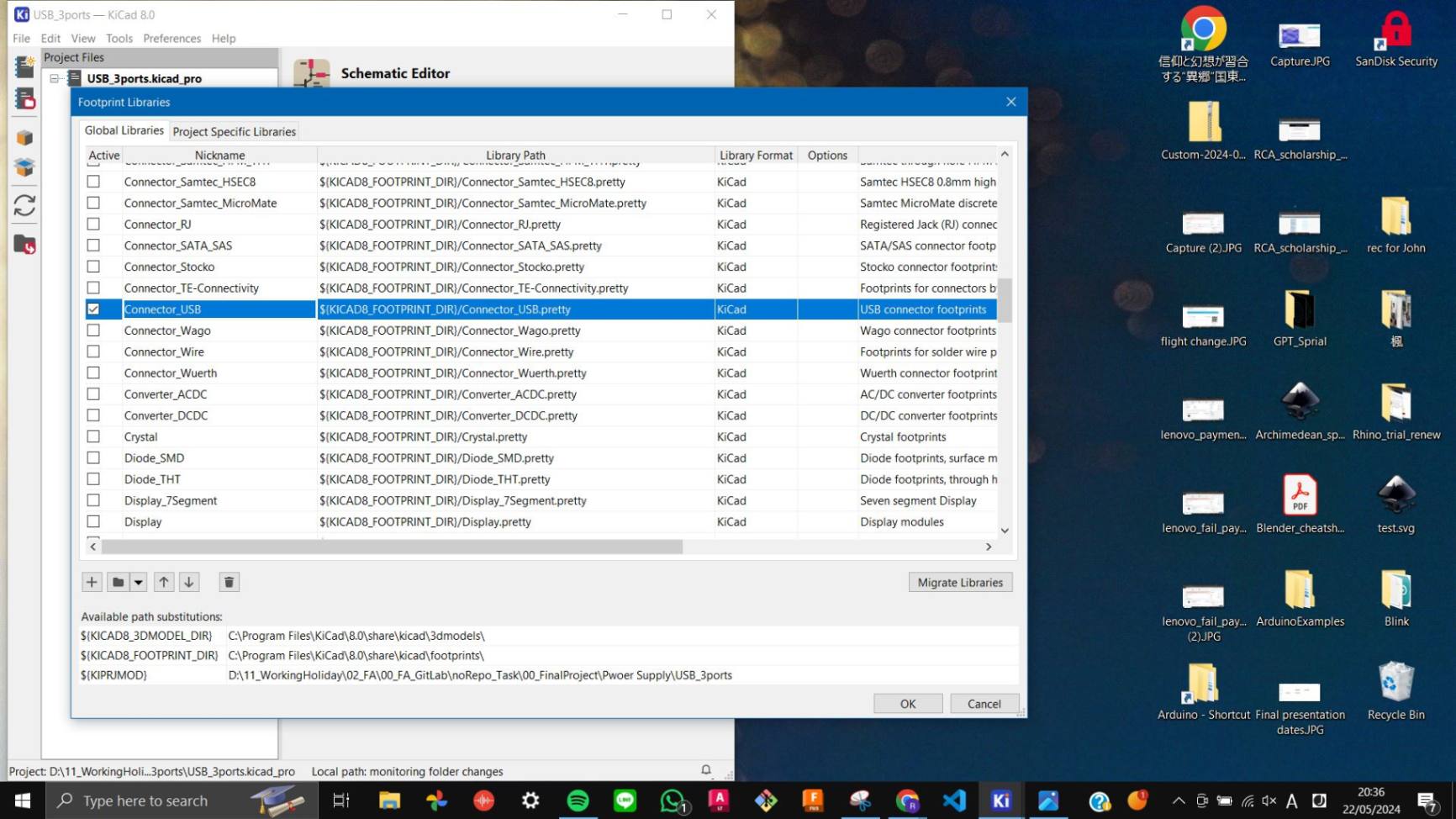Select the Connector_Wuerth nickname cell
Viewport: 1456px width, 819px height.
[x=219, y=373]
